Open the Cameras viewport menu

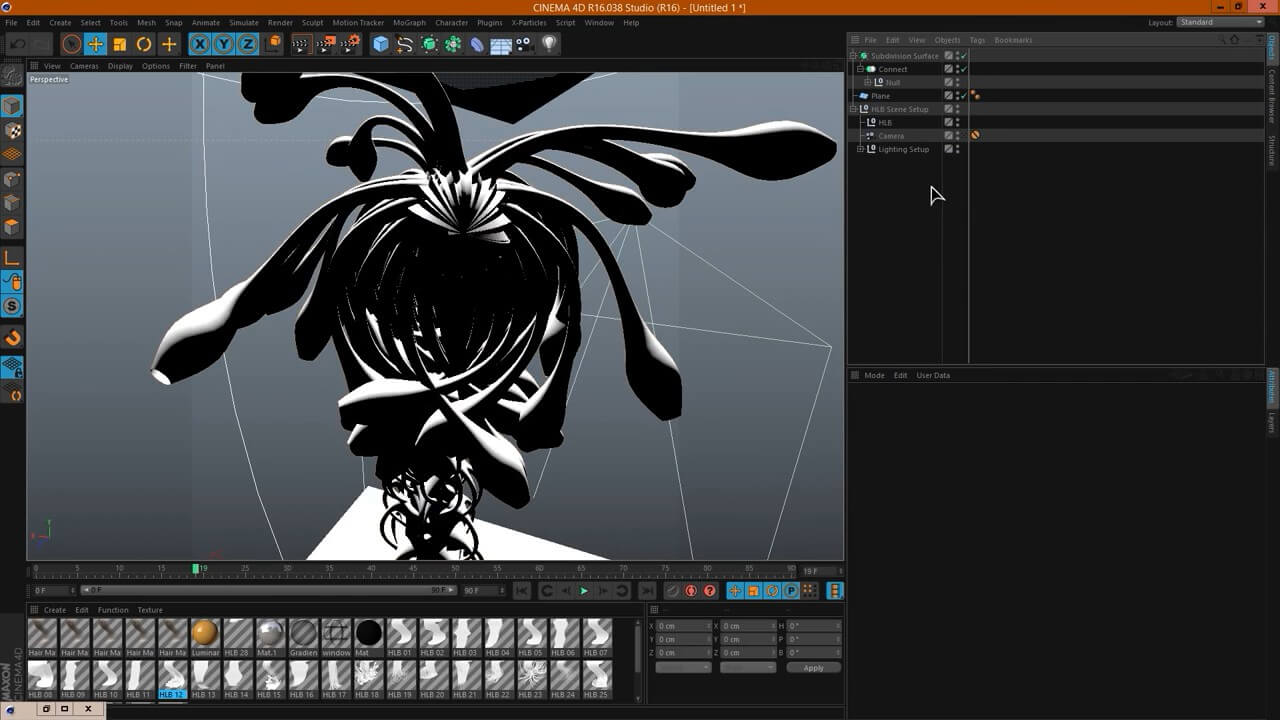coord(84,66)
